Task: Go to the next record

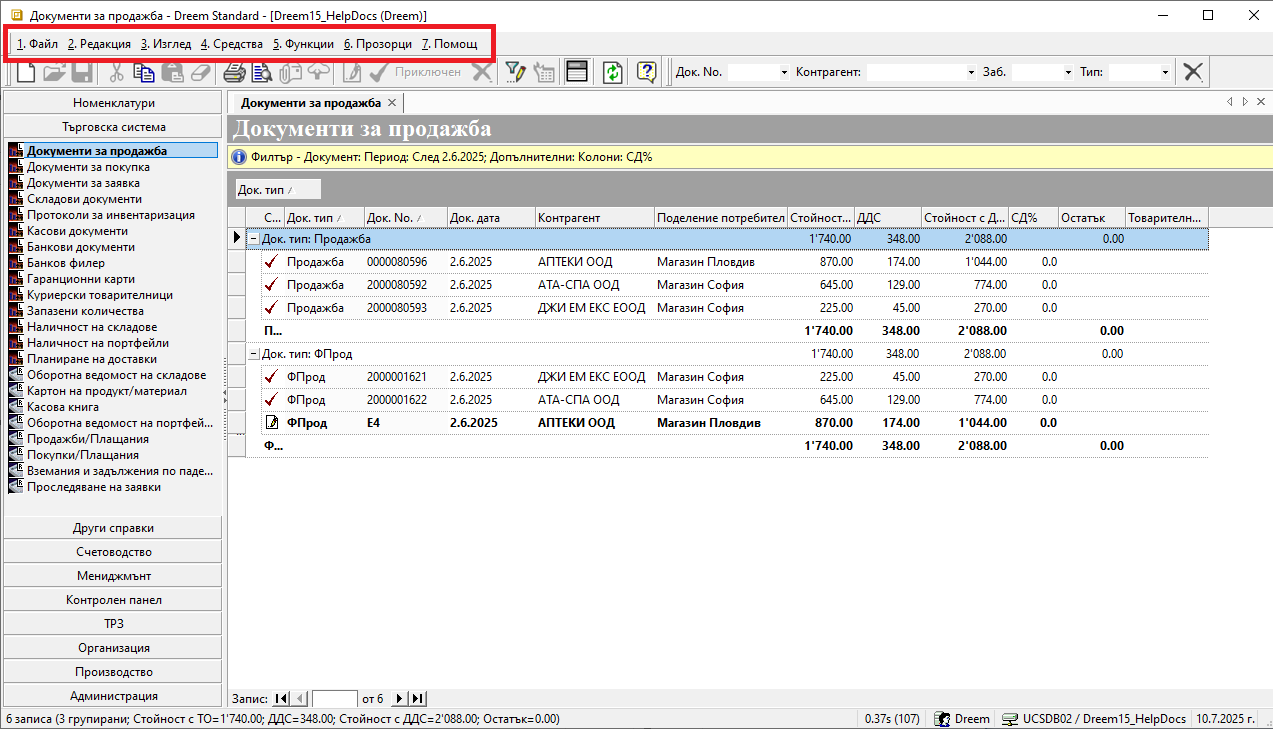Action: pos(400,699)
